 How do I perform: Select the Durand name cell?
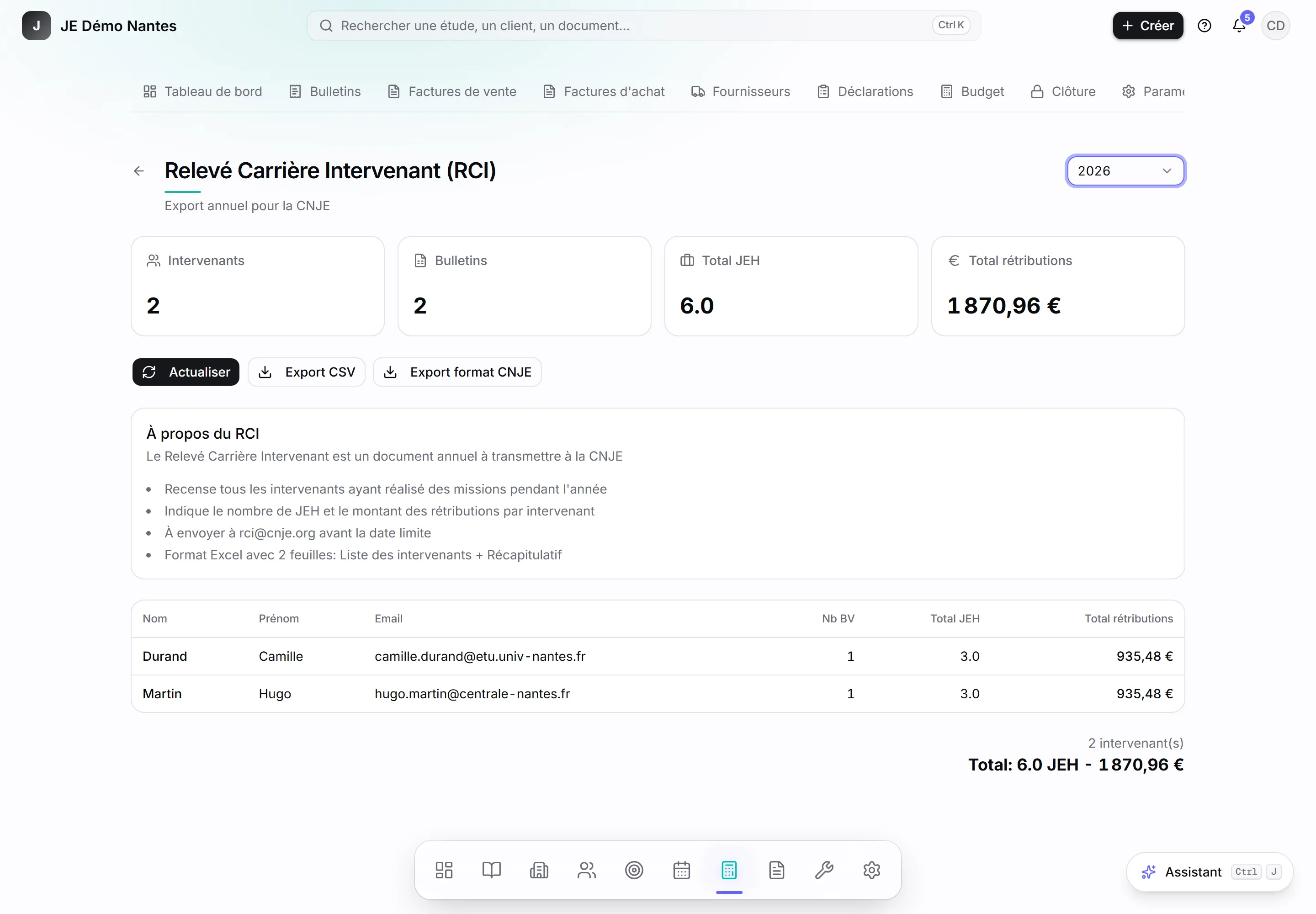pos(165,656)
